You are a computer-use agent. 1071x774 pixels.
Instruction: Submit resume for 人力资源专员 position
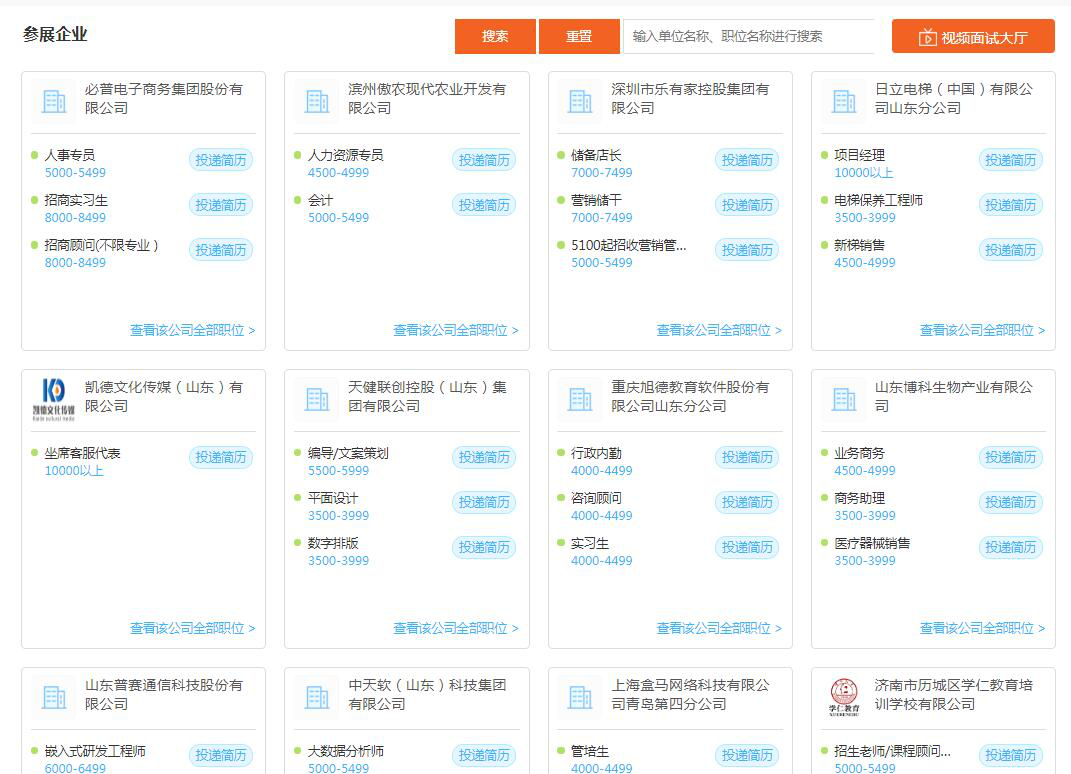pyautogui.click(x=484, y=160)
